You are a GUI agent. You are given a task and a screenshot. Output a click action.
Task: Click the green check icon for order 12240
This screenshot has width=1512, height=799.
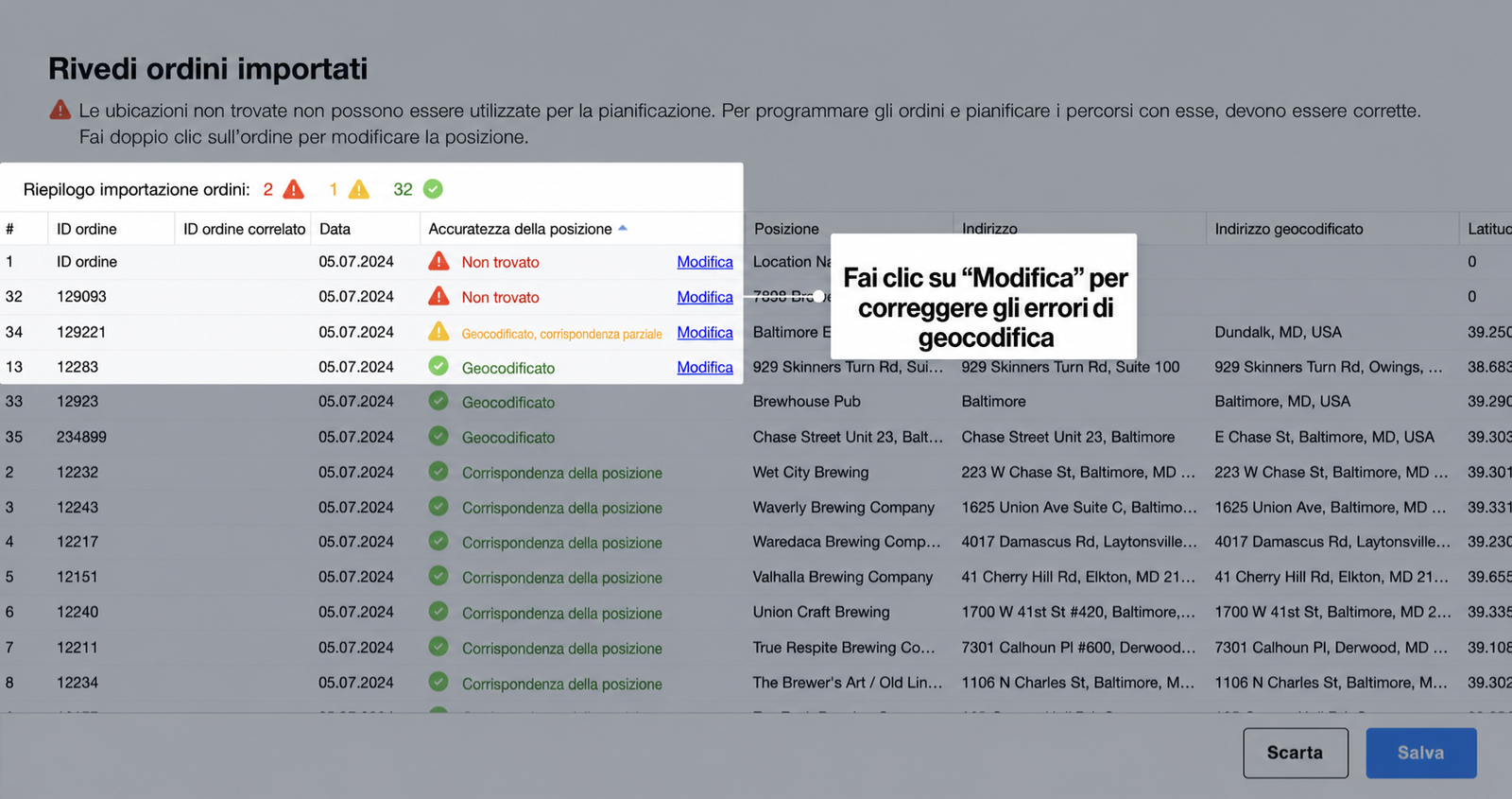(438, 611)
